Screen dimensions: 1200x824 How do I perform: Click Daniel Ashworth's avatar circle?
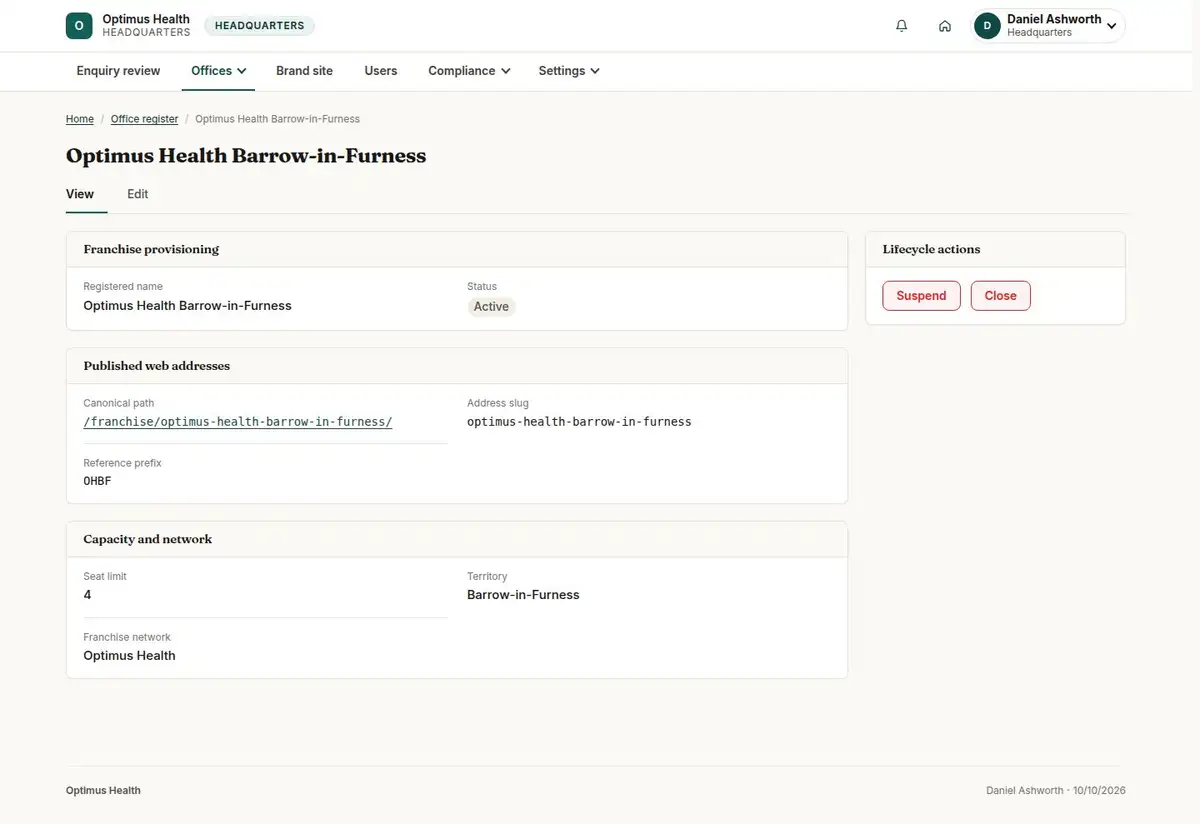(x=988, y=26)
